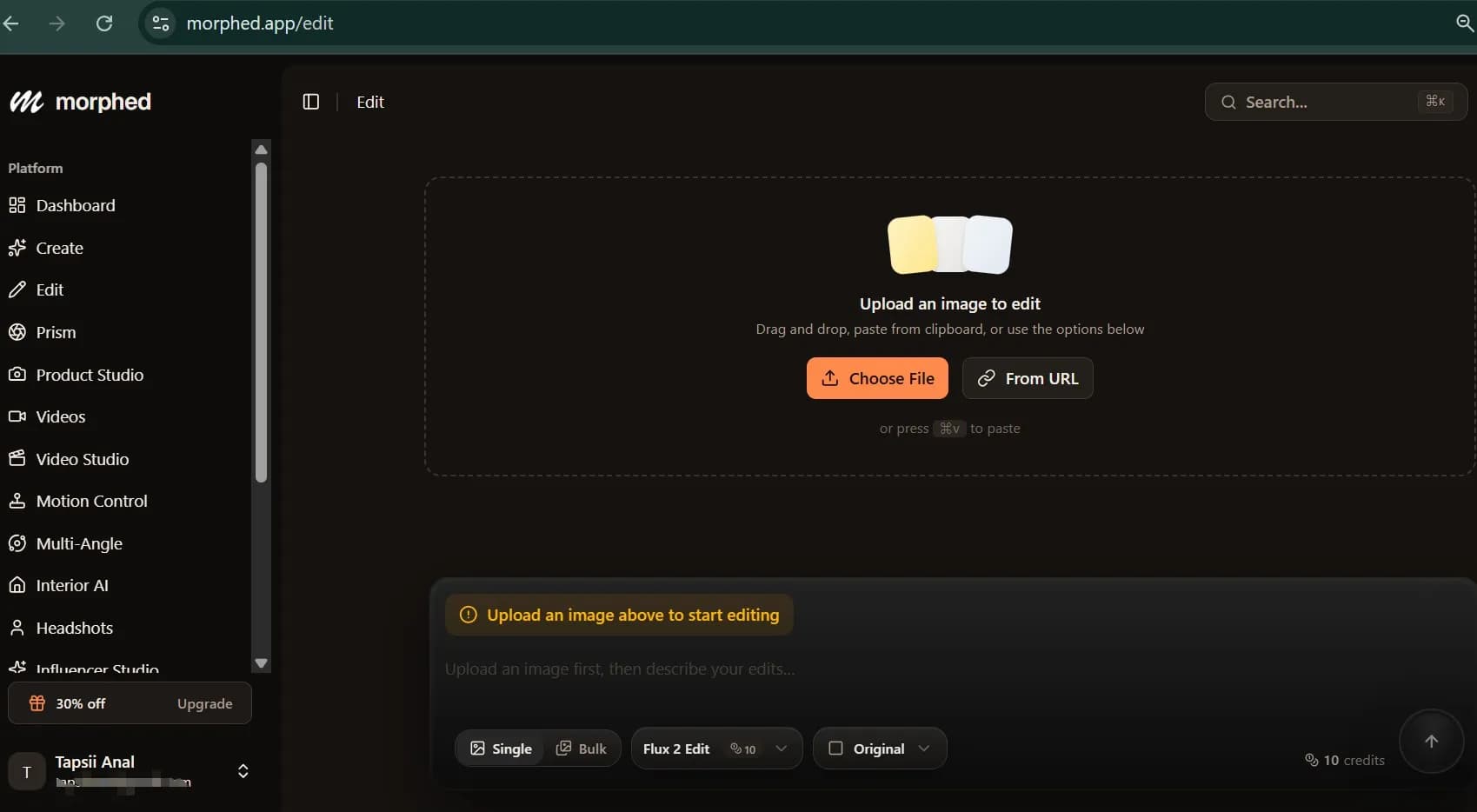Click the submit arrow button

tap(1431, 742)
